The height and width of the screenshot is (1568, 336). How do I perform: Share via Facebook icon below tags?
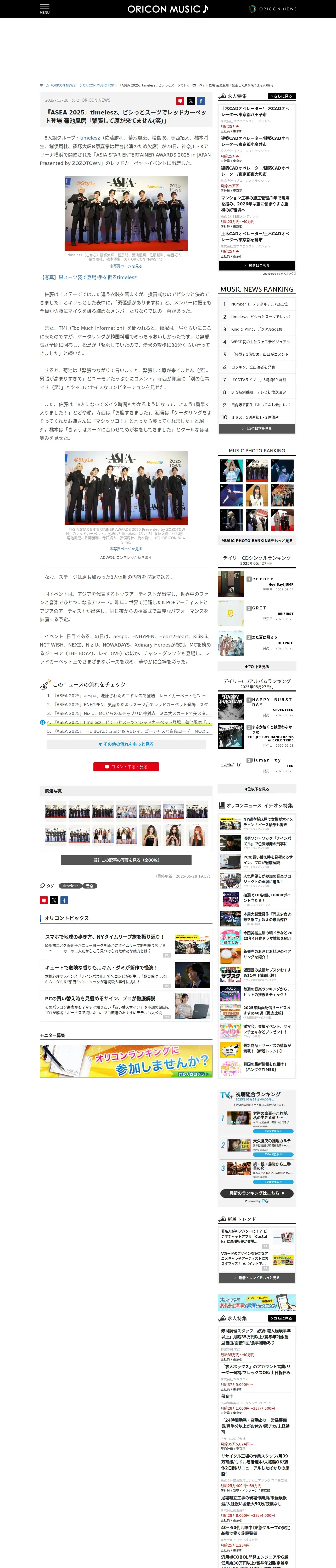click(x=64, y=900)
